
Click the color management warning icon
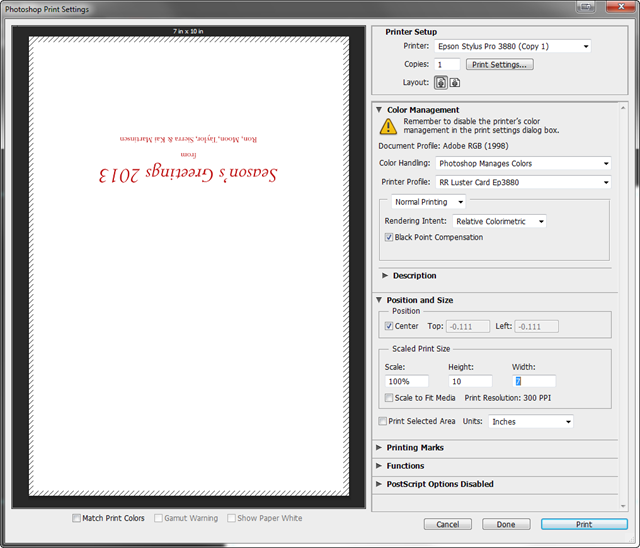click(388, 126)
